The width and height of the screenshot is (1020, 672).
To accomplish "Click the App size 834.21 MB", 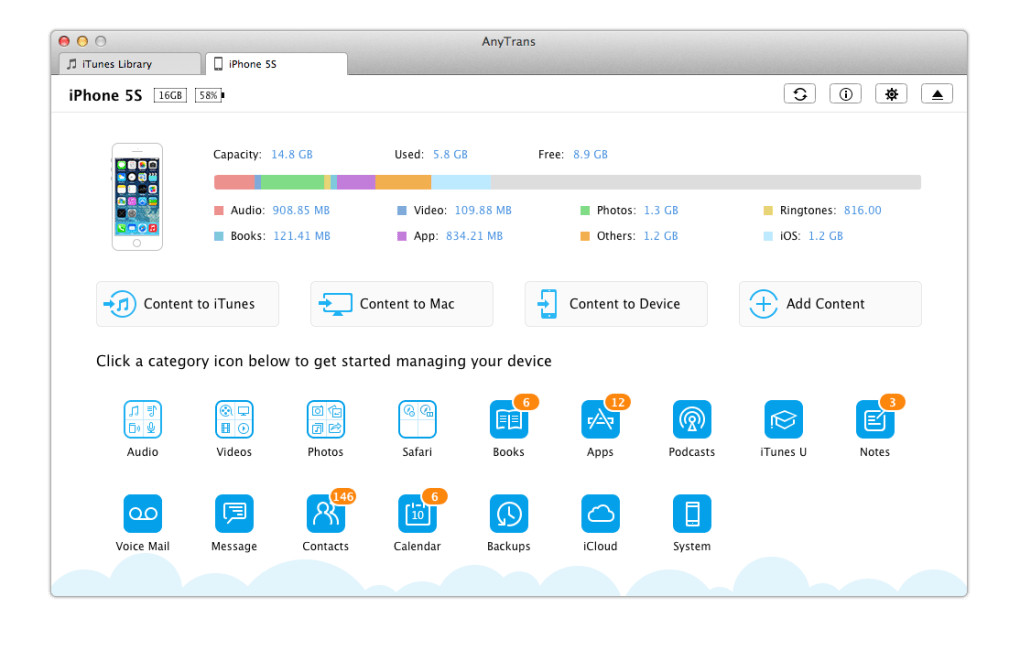I will 474,236.
